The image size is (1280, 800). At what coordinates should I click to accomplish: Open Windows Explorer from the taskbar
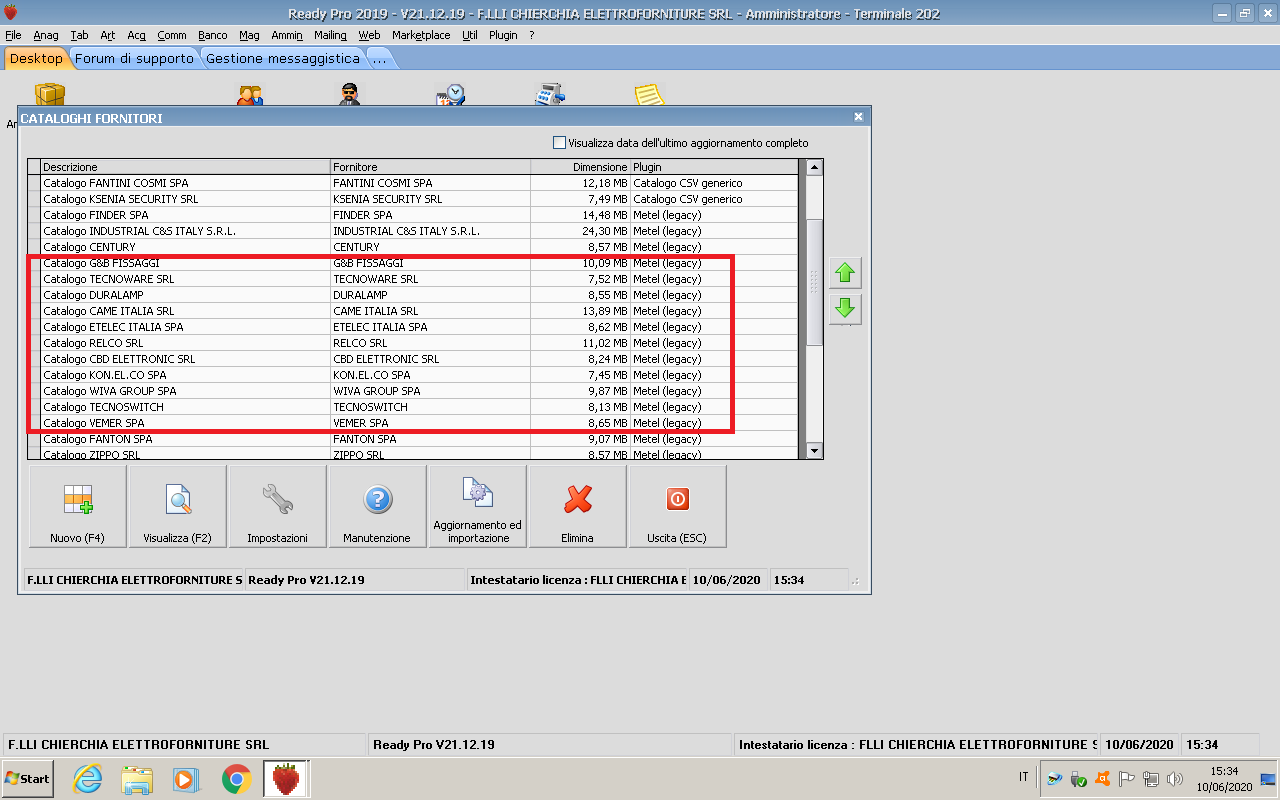(137, 778)
